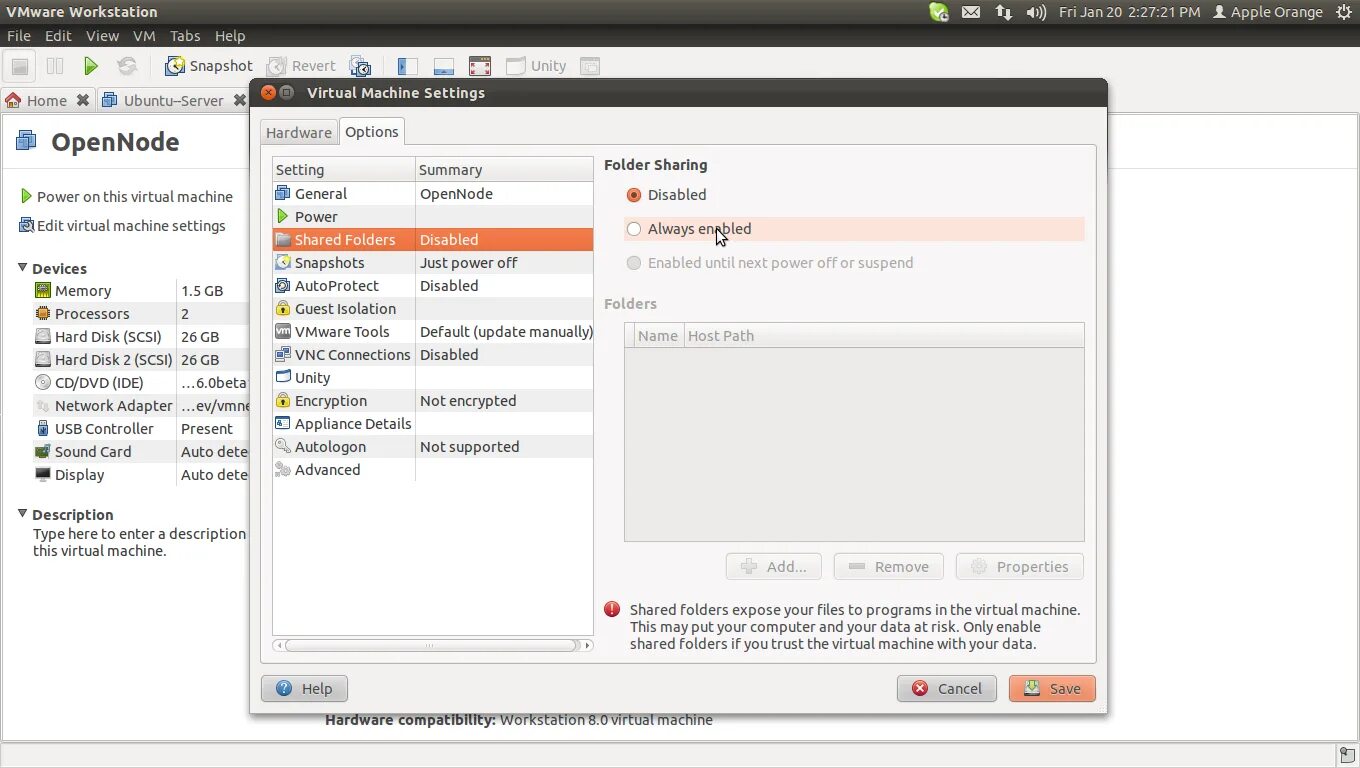Select Memory device in OpenNode window
The height and width of the screenshot is (768, 1360).
140,291
